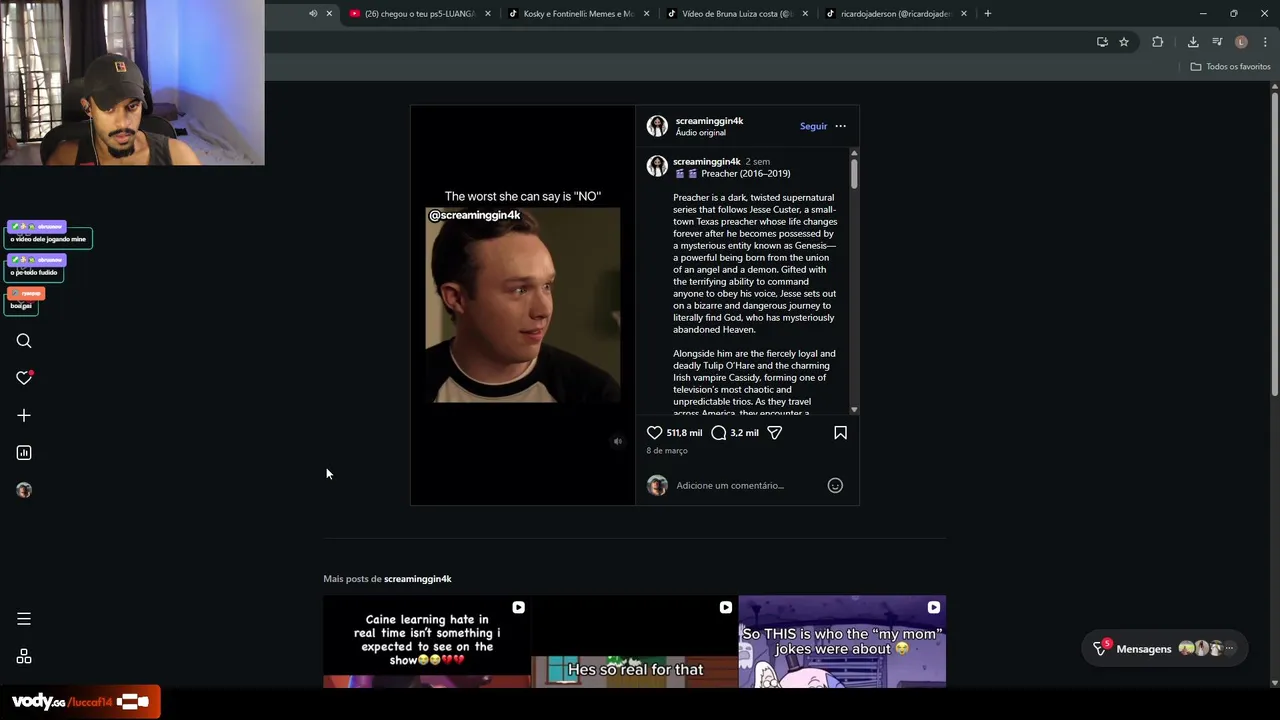Unmute the video with the speaker icon
The image size is (1280, 720).
pyautogui.click(x=617, y=442)
